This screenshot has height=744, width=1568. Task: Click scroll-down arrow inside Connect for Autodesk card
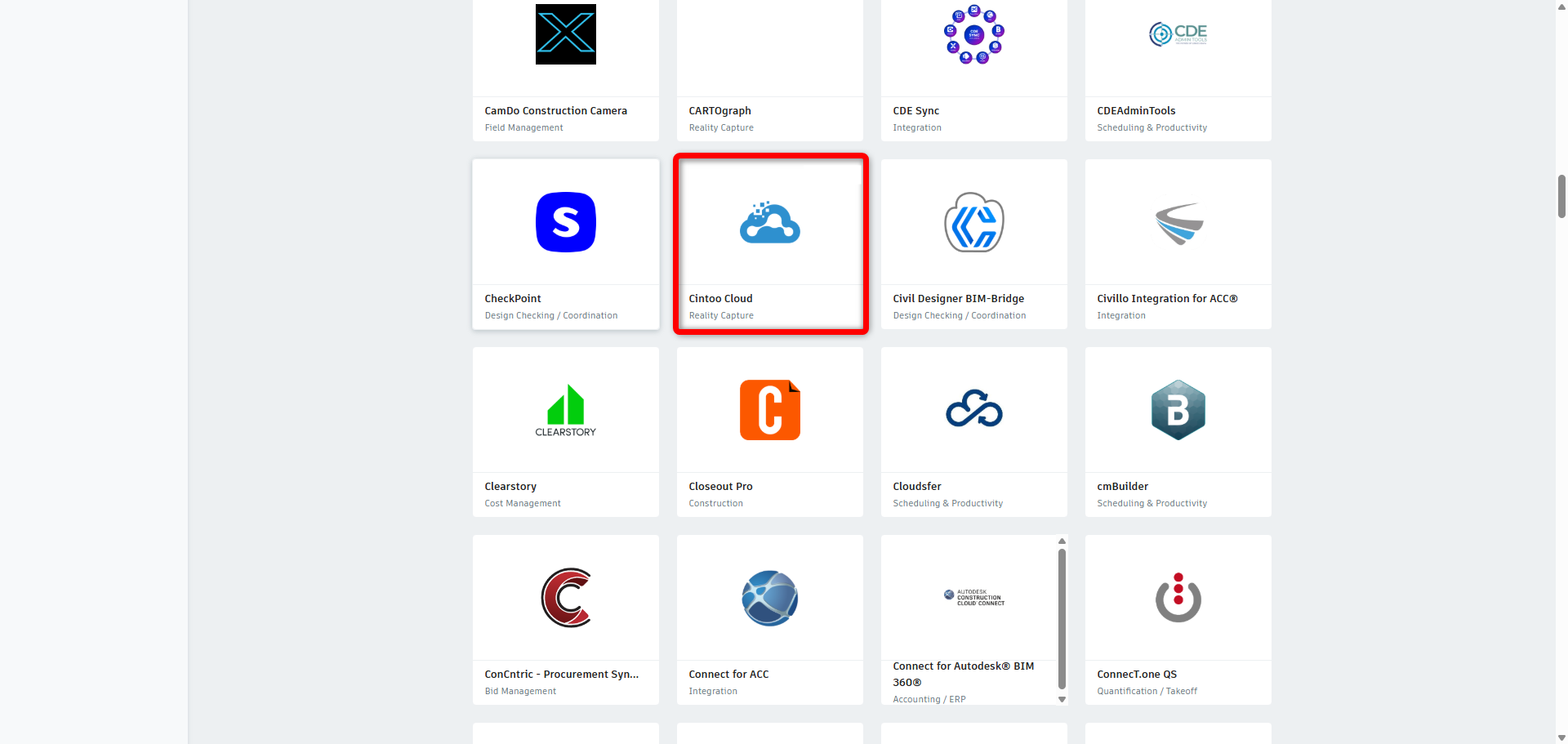pyautogui.click(x=1062, y=699)
